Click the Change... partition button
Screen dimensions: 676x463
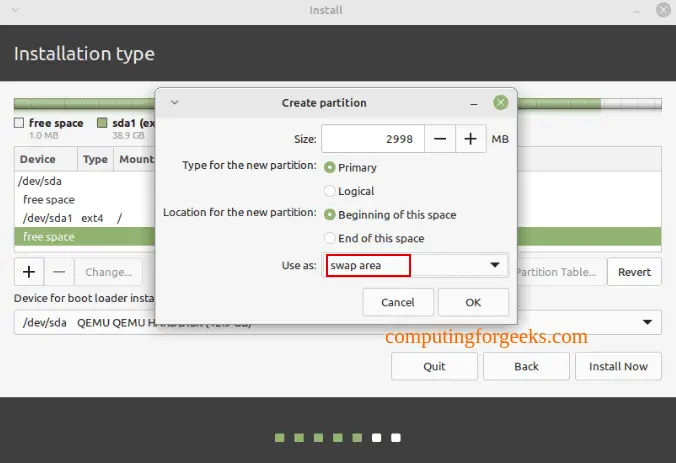[109, 272]
